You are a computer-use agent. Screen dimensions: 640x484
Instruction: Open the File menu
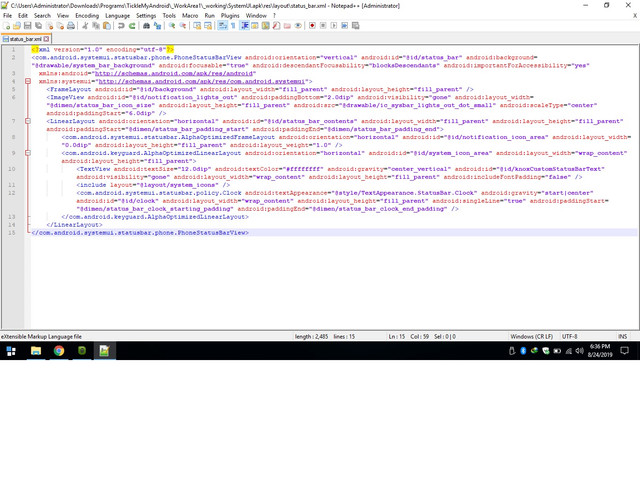pos(7,16)
